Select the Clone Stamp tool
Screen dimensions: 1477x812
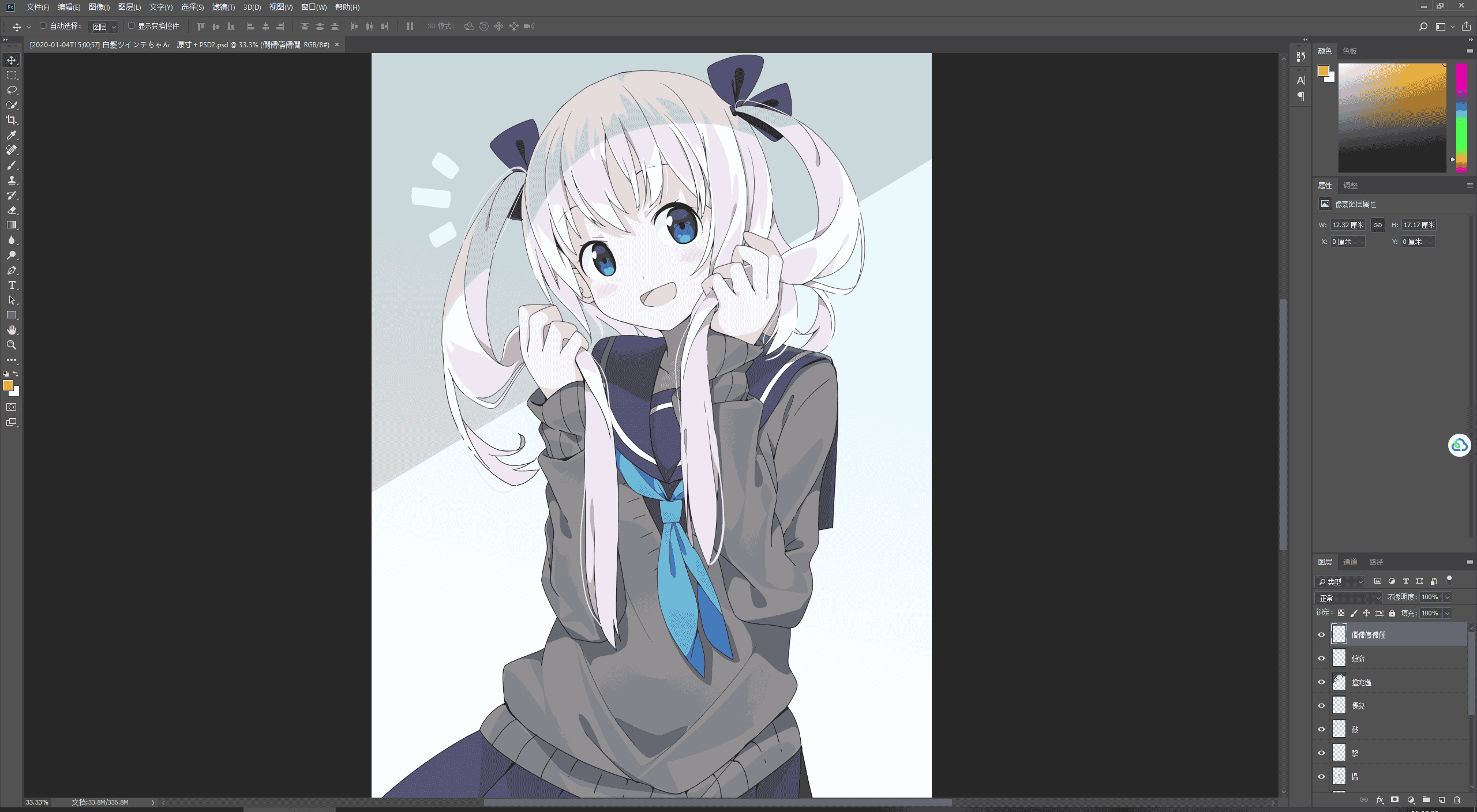[12, 180]
